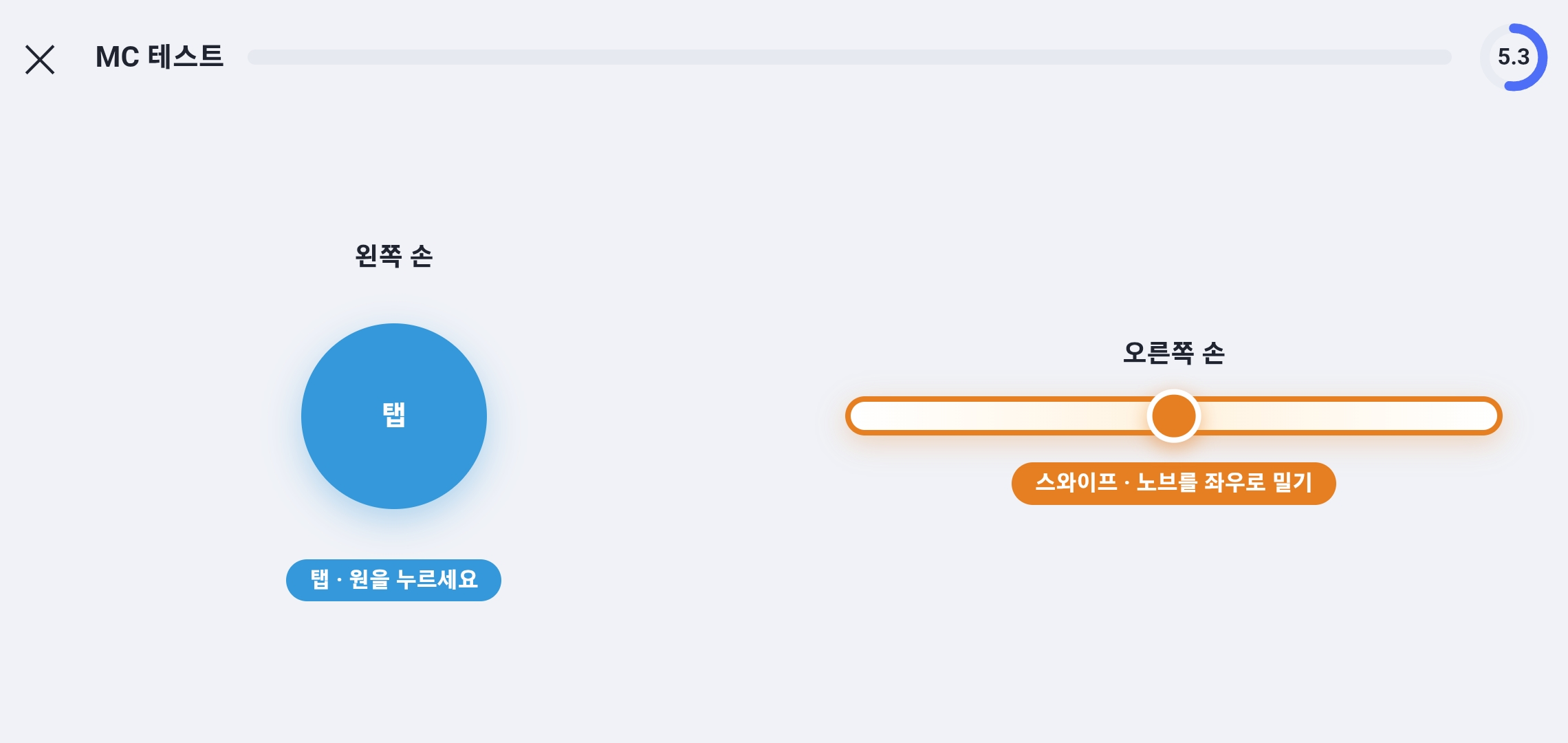Click the lower edge of the blue tap circle

tap(394, 504)
